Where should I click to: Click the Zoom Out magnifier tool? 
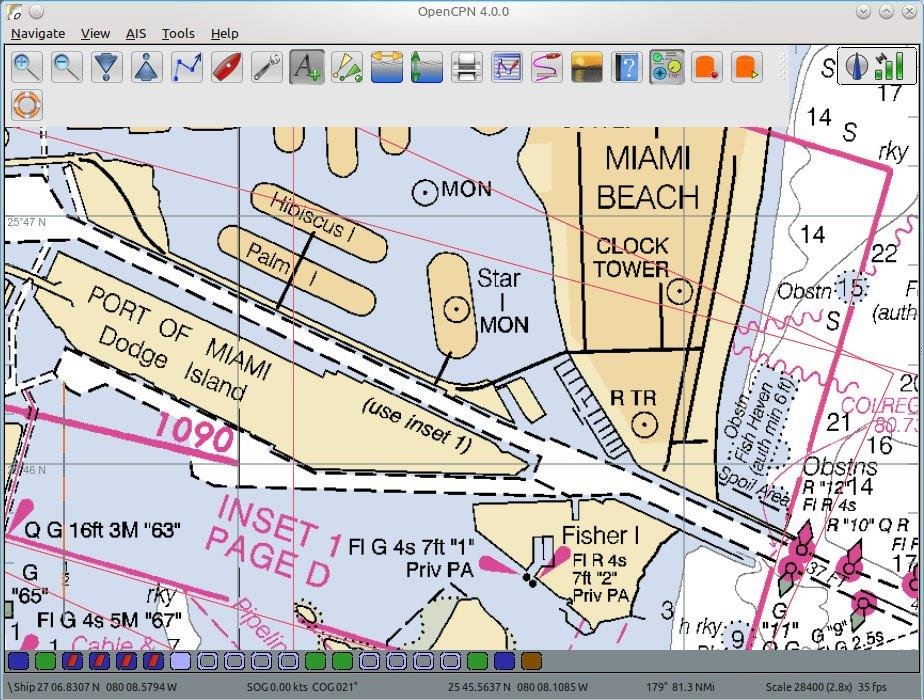coord(67,67)
